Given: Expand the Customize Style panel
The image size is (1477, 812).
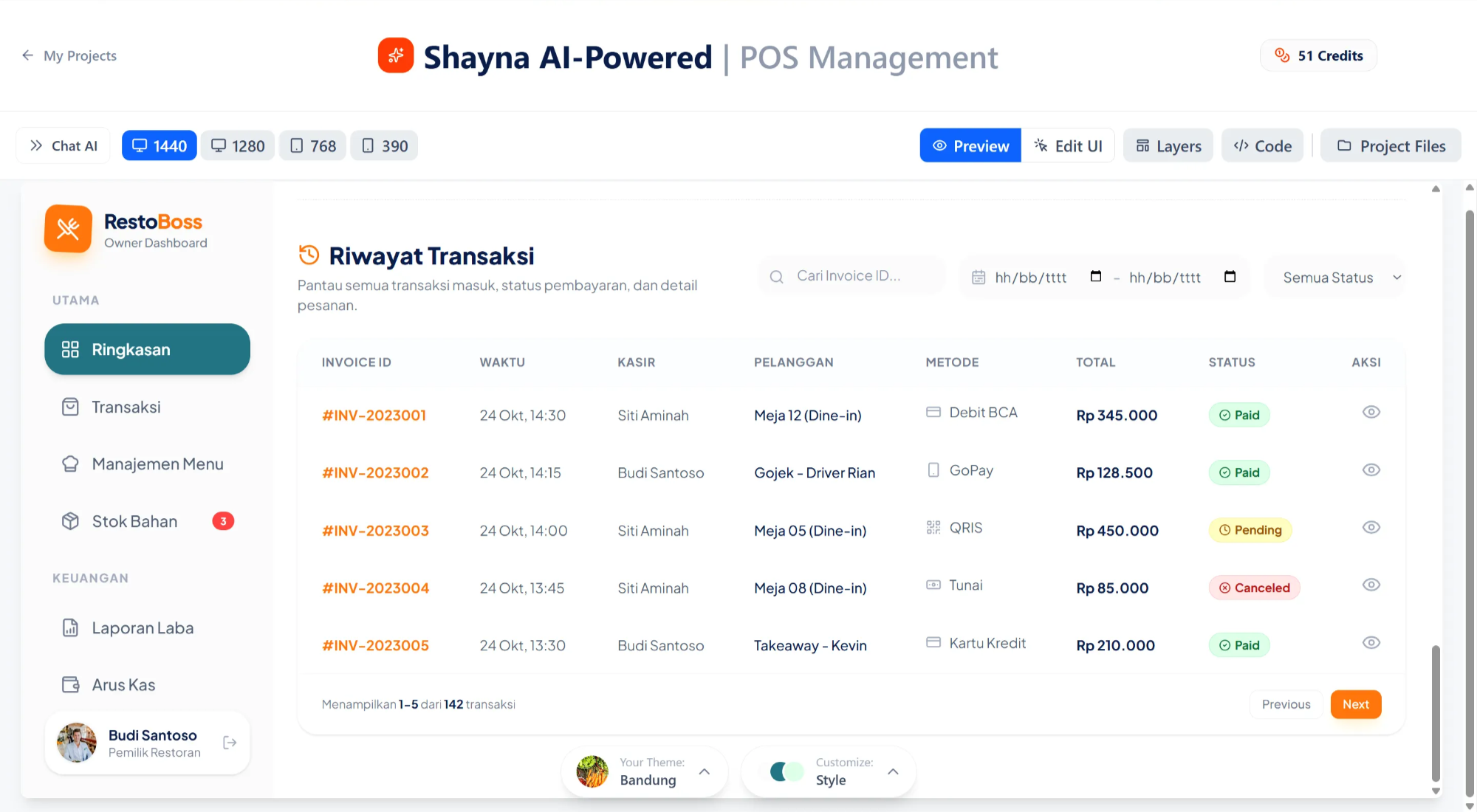Looking at the screenshot, I should coord(893,771).
